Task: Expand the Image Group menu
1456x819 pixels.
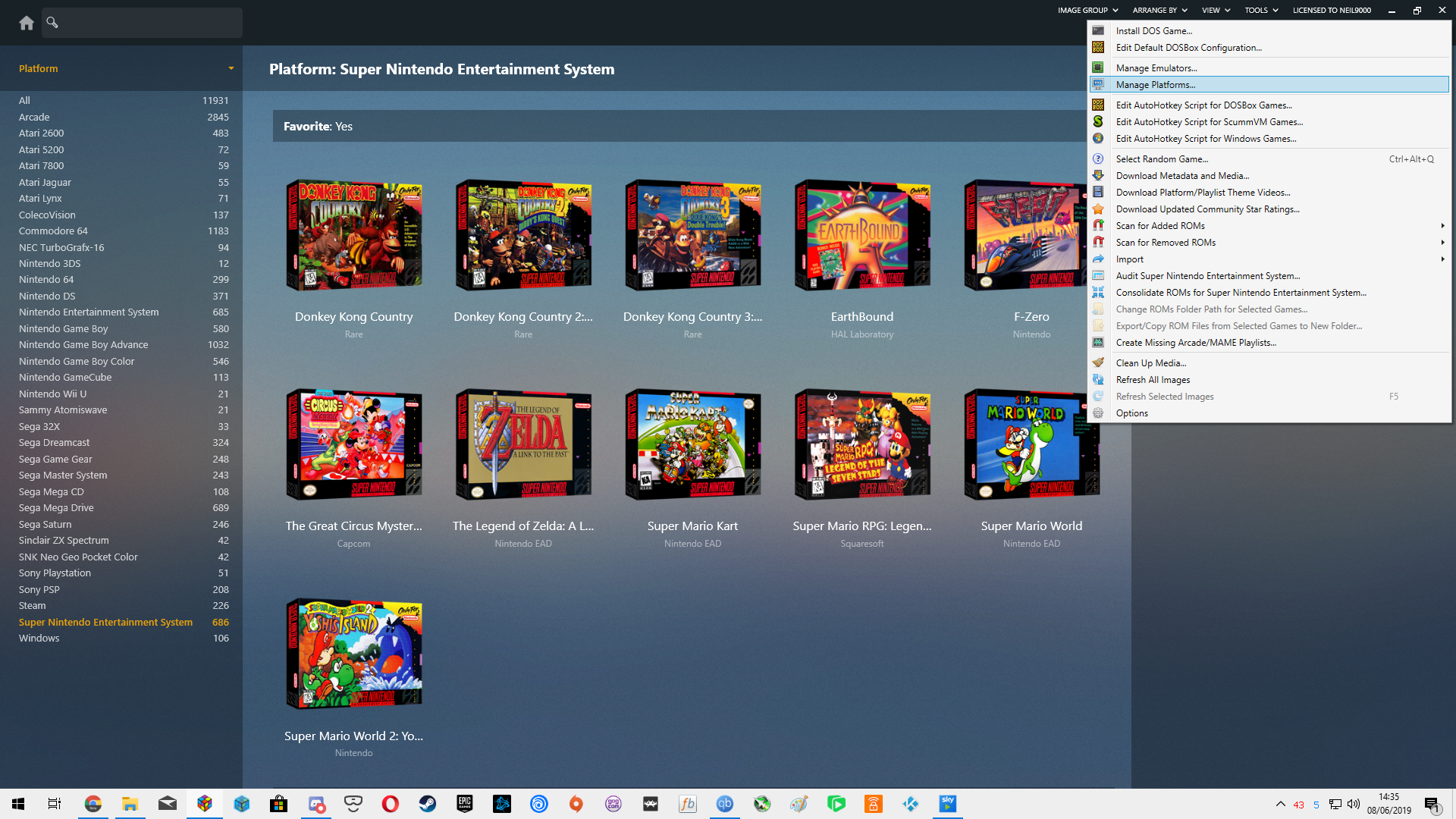Action: [1087, 11]
